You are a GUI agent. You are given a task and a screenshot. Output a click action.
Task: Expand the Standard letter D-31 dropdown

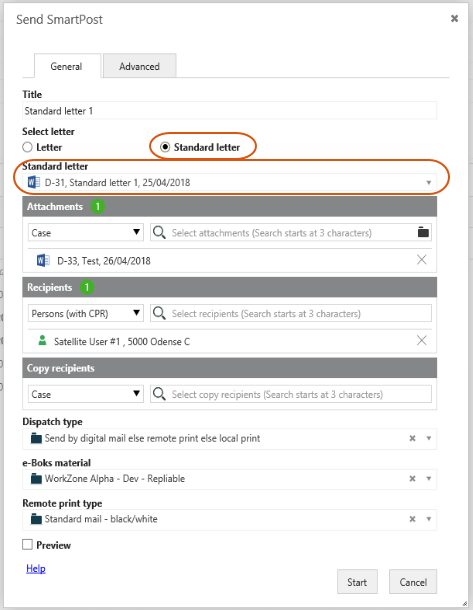229,182
